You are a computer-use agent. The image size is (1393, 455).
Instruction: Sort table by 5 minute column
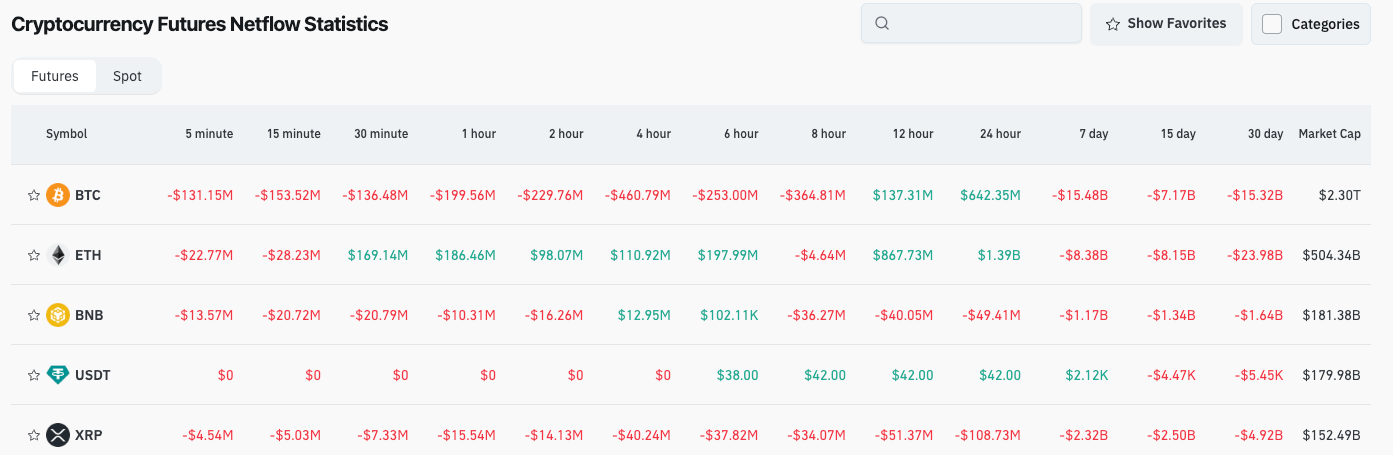tap(209, 134)
